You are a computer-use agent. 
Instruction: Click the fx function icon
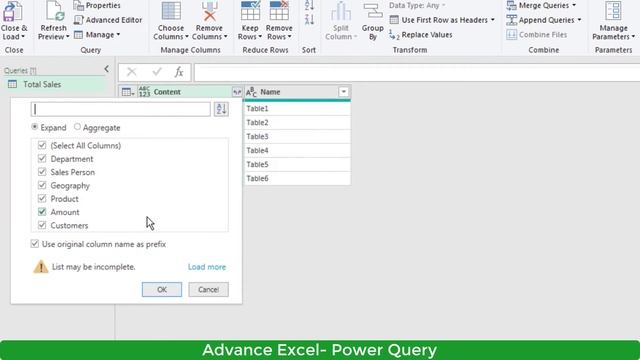tap(179, 72)
